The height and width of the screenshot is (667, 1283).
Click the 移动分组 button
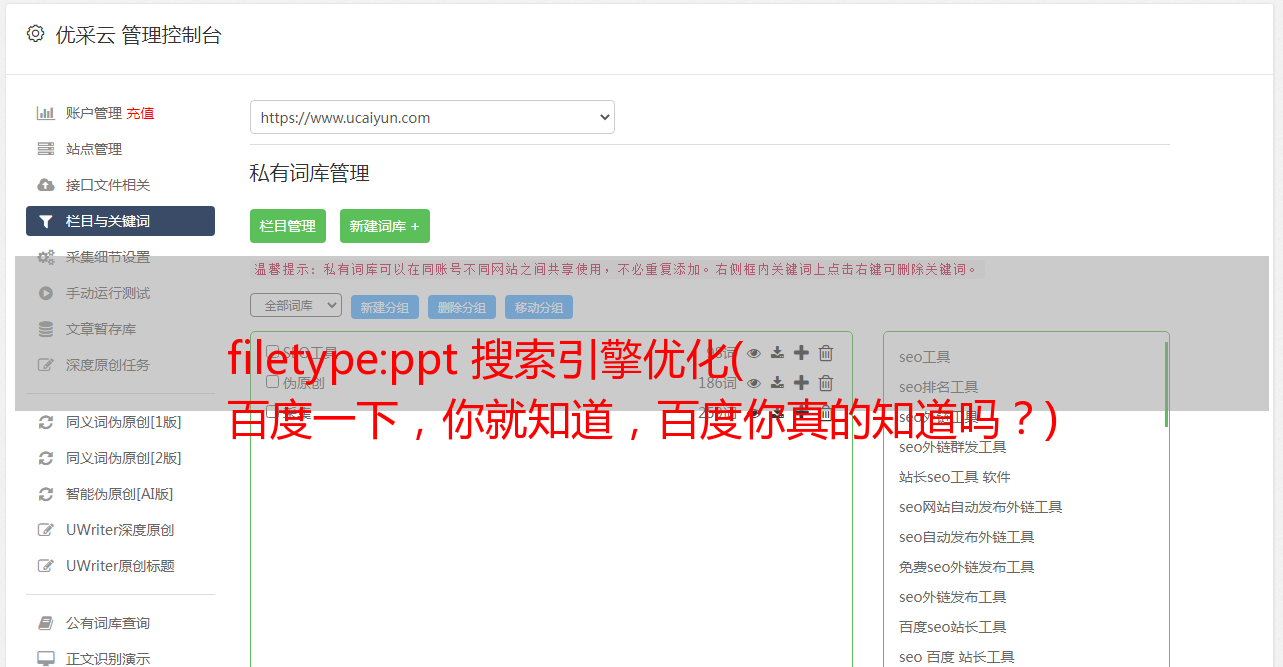[539, 307]
